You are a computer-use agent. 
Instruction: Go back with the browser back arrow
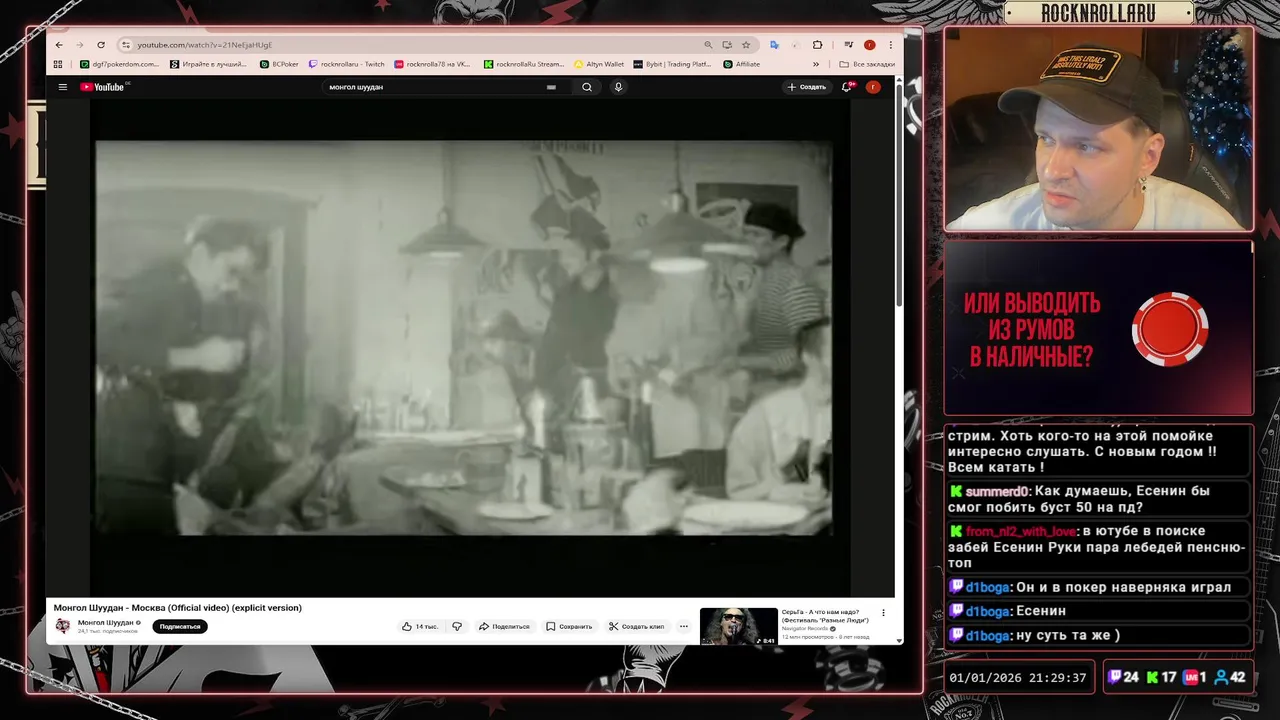(59, 45)
